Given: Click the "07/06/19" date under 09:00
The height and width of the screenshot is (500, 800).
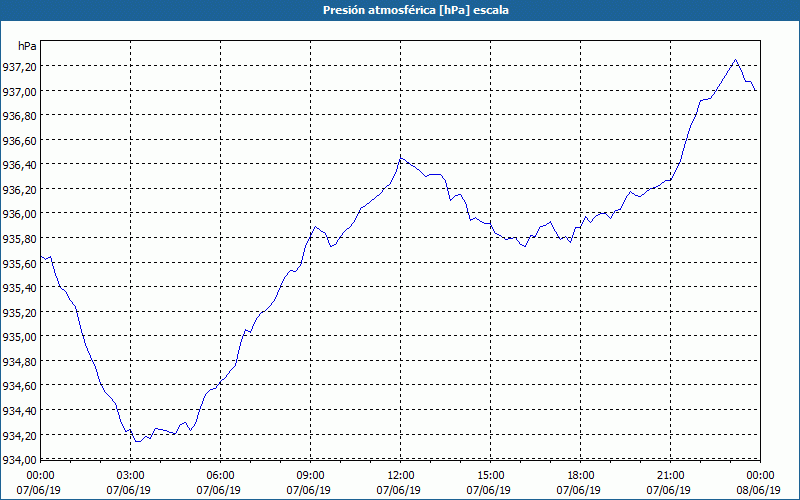Looking at the screenshot, I should [x=309, y=490].
